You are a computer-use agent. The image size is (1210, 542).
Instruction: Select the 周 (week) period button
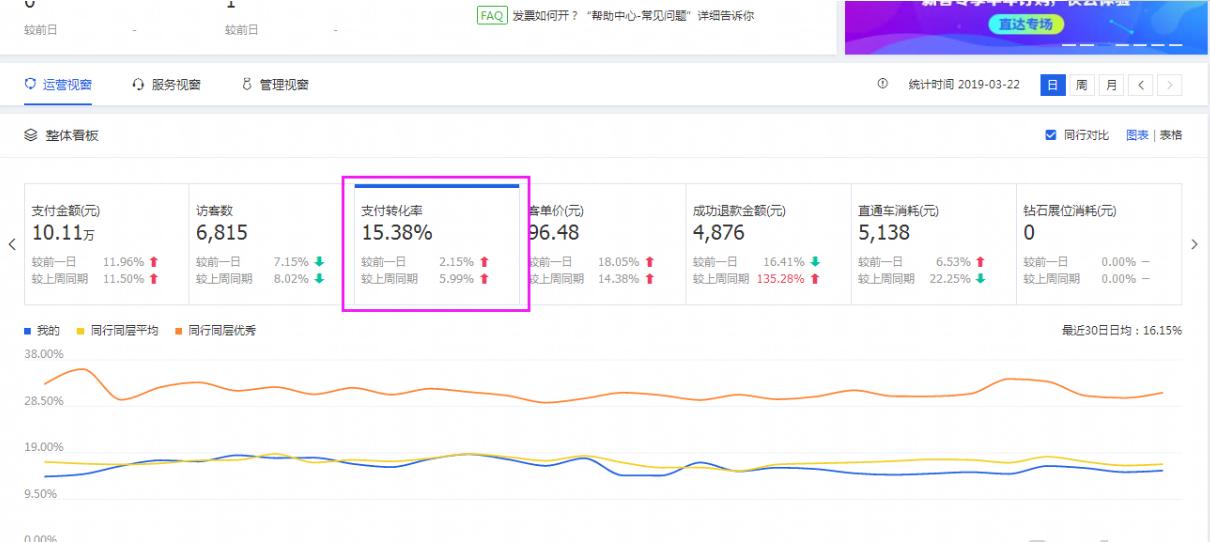[x=1081, y=85]
